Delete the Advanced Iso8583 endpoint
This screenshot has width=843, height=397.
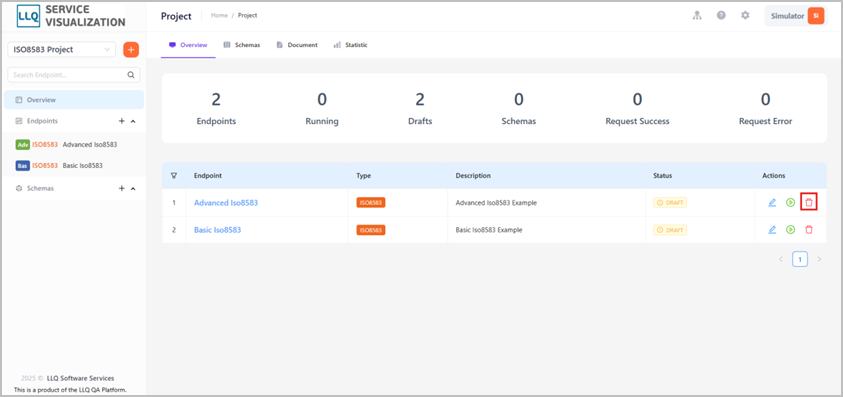pyautogui.click(x=809, y=203)
